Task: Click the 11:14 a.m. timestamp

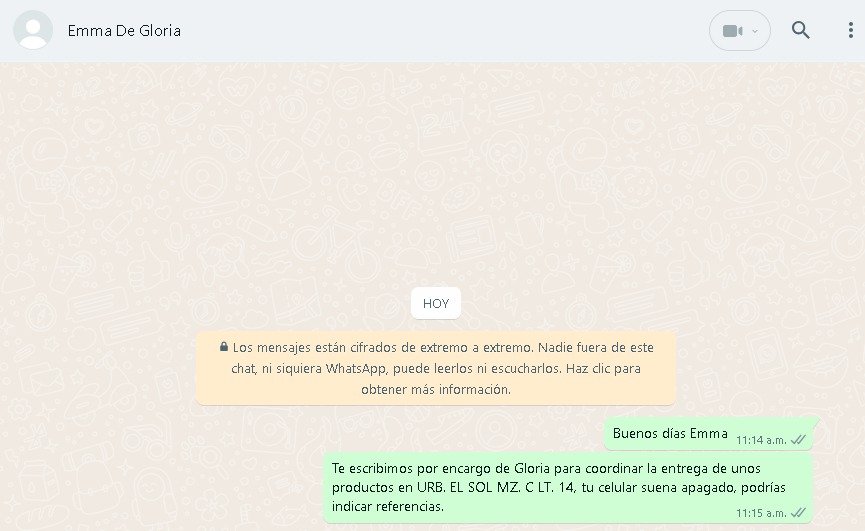Action: tap(761, 440)
